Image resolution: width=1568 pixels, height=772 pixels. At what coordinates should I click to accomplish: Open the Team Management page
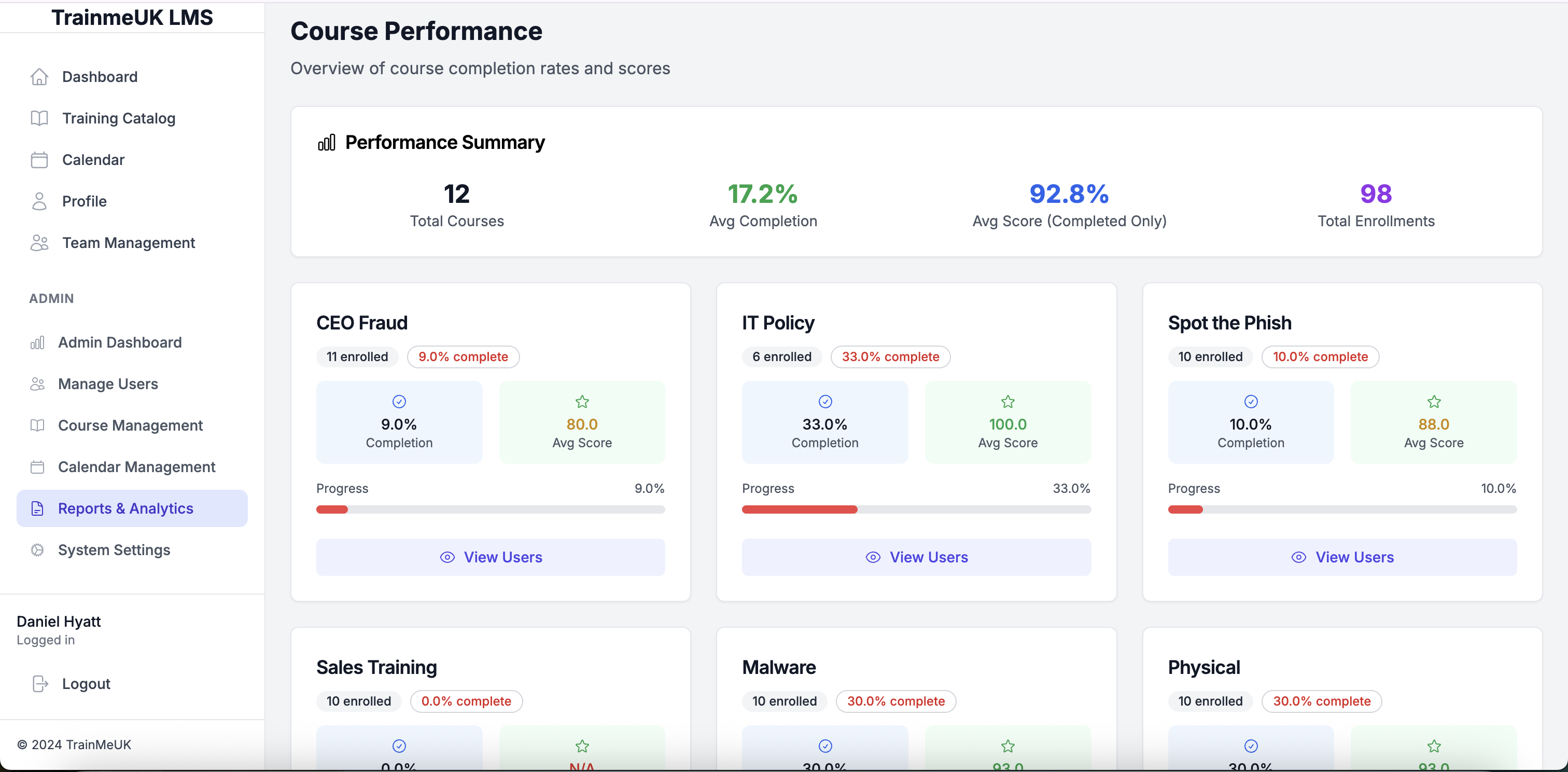132,242
